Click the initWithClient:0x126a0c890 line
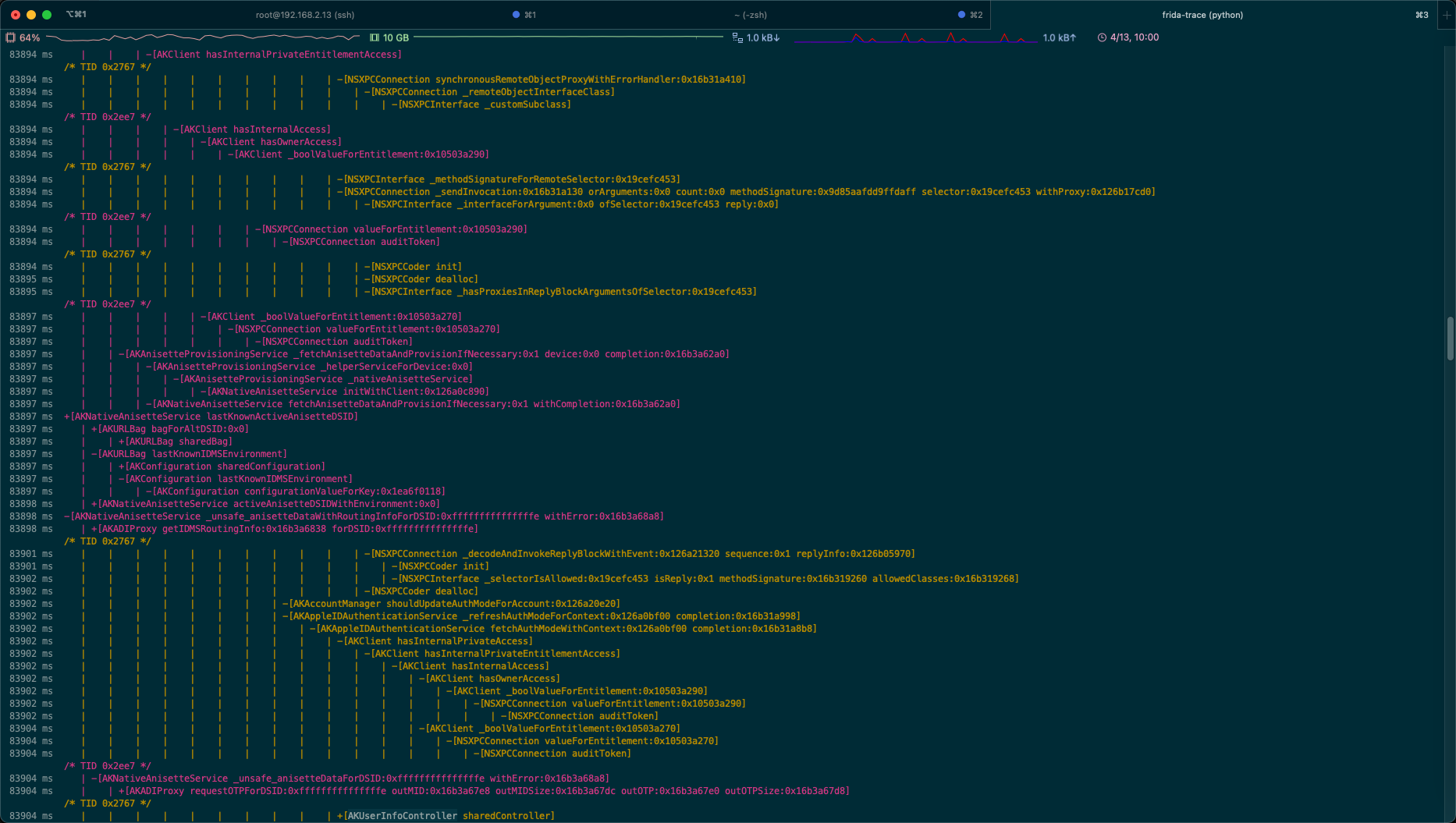Screen dimensions: 1456x823 click(x=345, y=392)
